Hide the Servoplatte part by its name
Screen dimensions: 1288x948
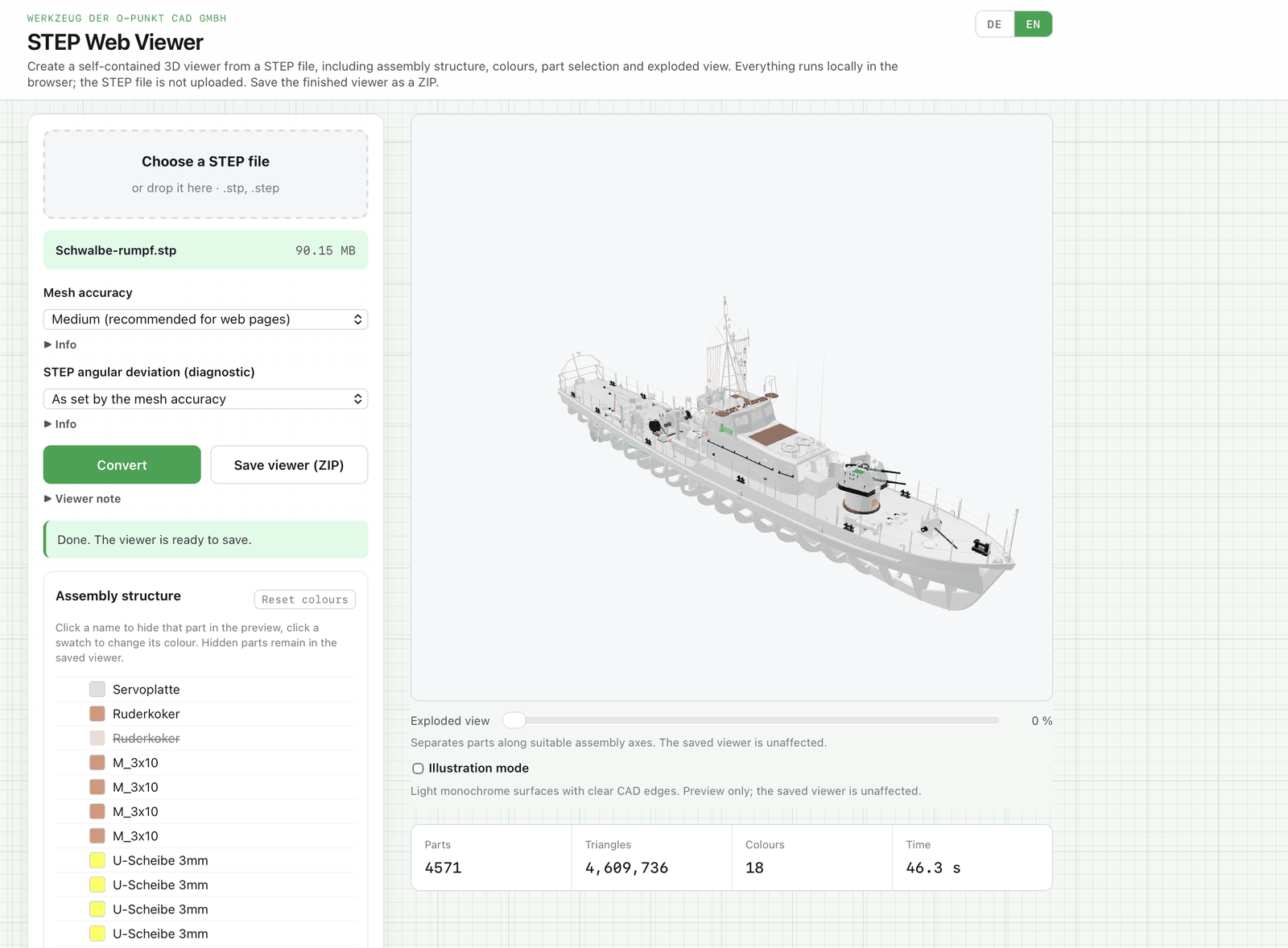pyautogui.click(x=147, y=690)
